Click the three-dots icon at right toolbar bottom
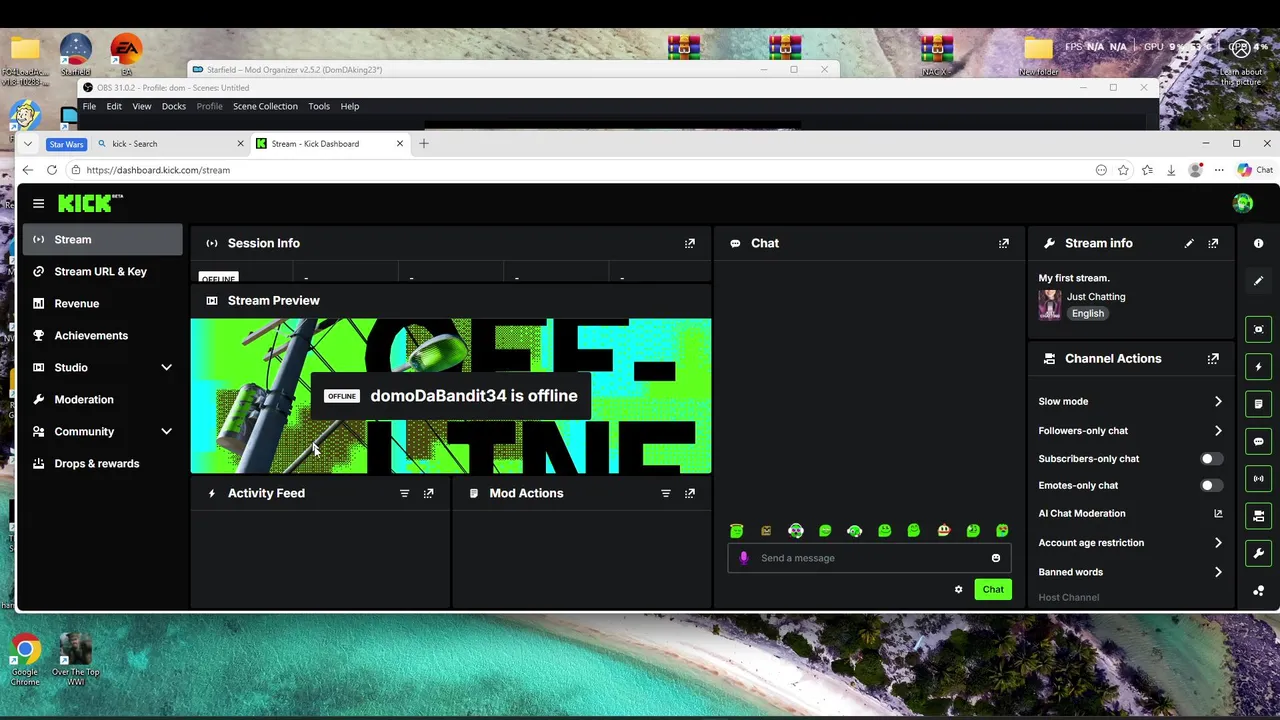The height and width of the screenshot is (720, 1280). (x=1258, y=591)
